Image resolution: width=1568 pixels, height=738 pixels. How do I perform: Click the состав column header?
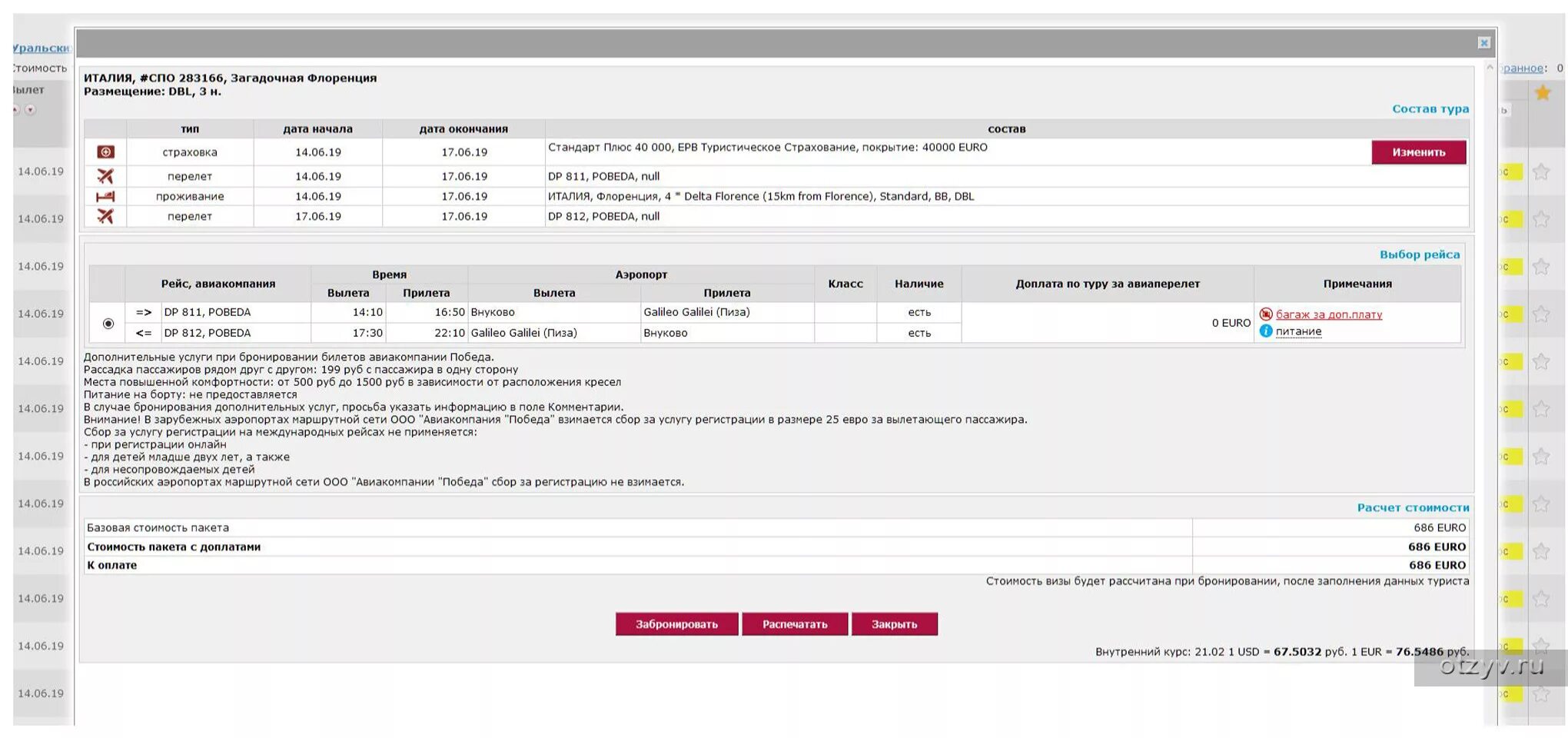coord(1007,128)
